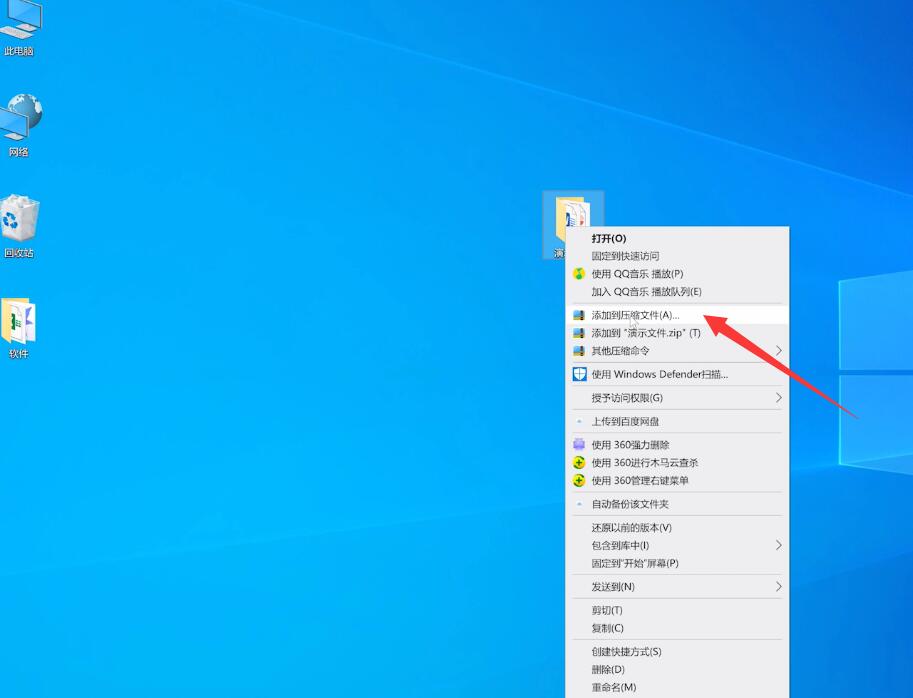
Task: Choose 固定到快速访问 in context menu
Action: pos(625,256)
